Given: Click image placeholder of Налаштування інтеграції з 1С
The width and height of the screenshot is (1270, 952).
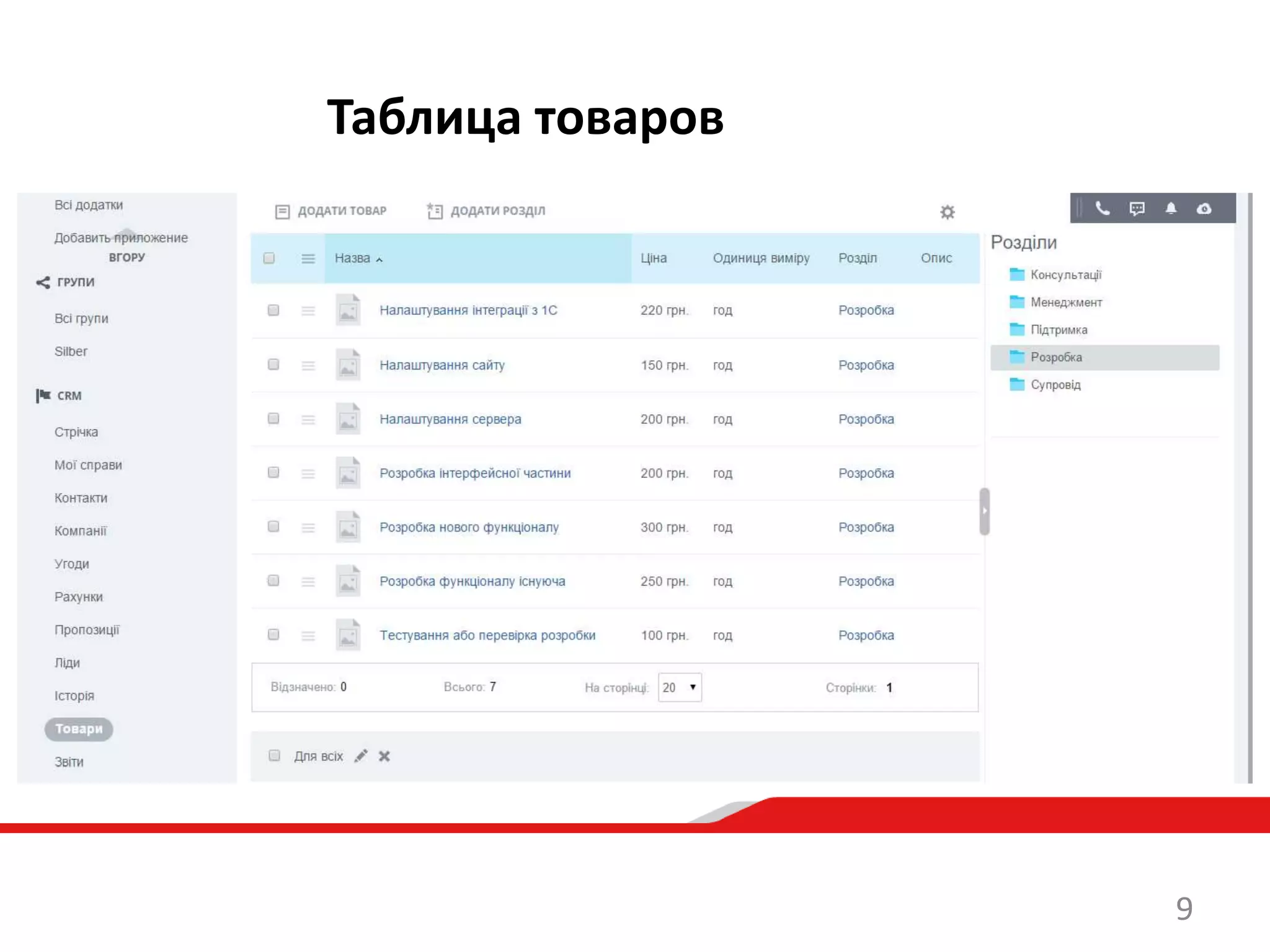Looking at the screenshot, I should coord(348,309).
